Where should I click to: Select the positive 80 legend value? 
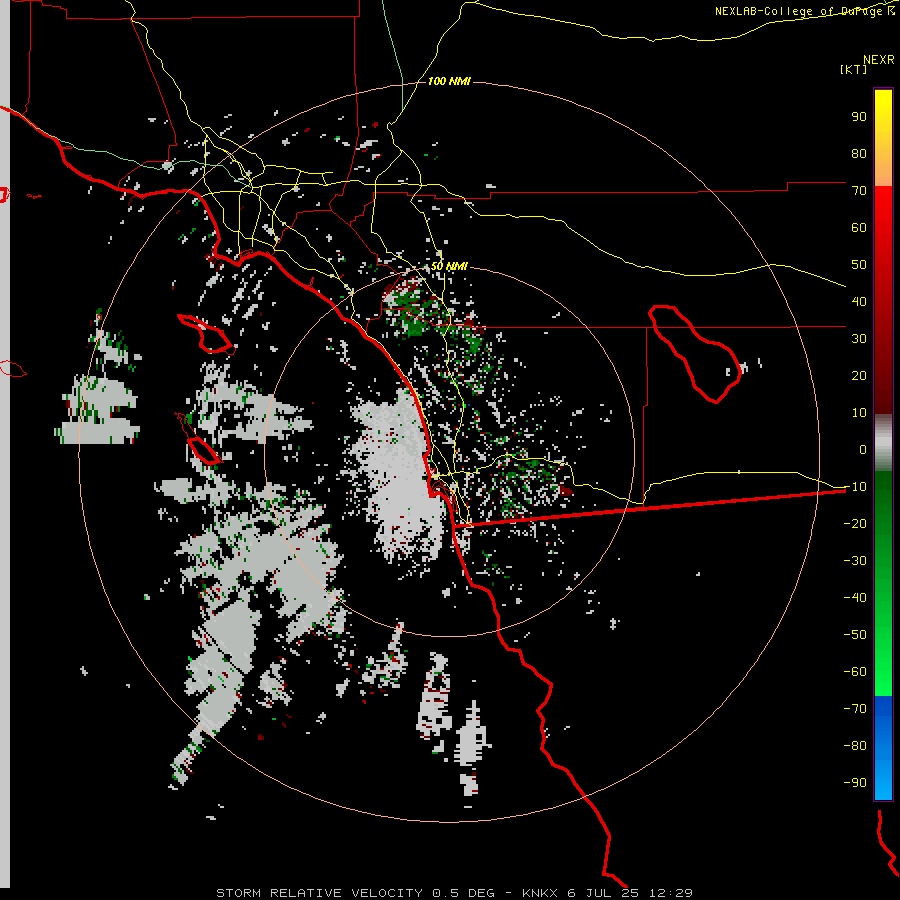click(859, 154)
